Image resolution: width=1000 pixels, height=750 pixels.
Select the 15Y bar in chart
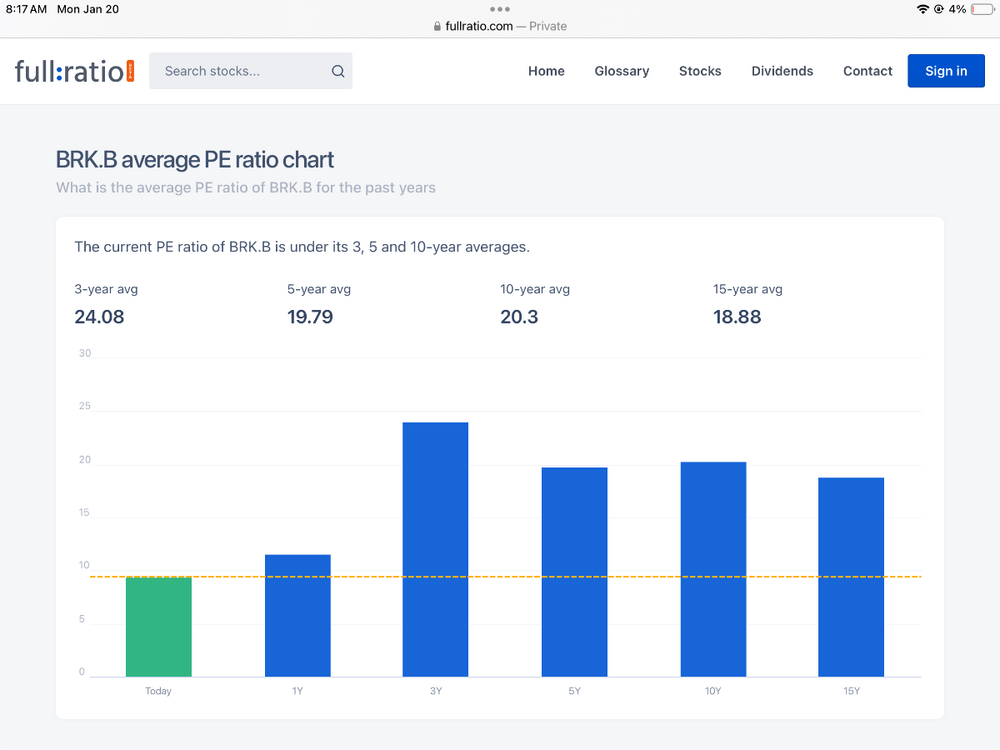tap(851, 577)
